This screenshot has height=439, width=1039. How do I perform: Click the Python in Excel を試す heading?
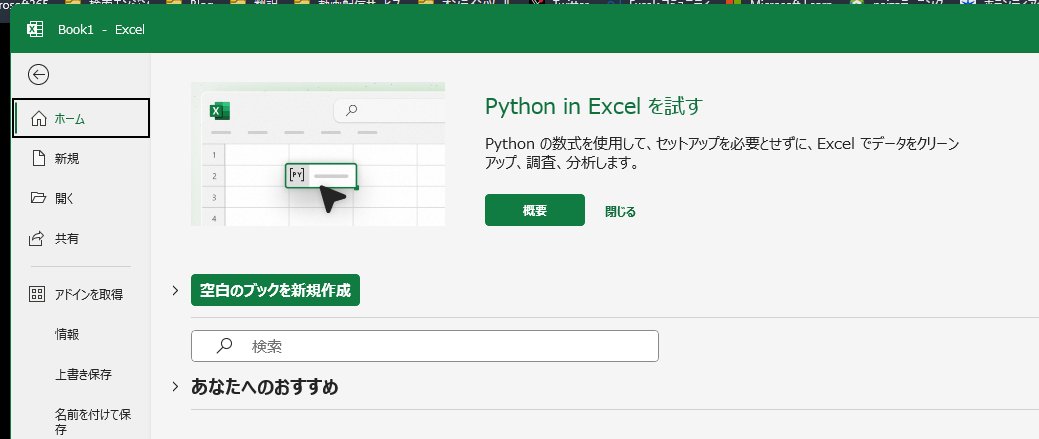[x=593, y=106]
